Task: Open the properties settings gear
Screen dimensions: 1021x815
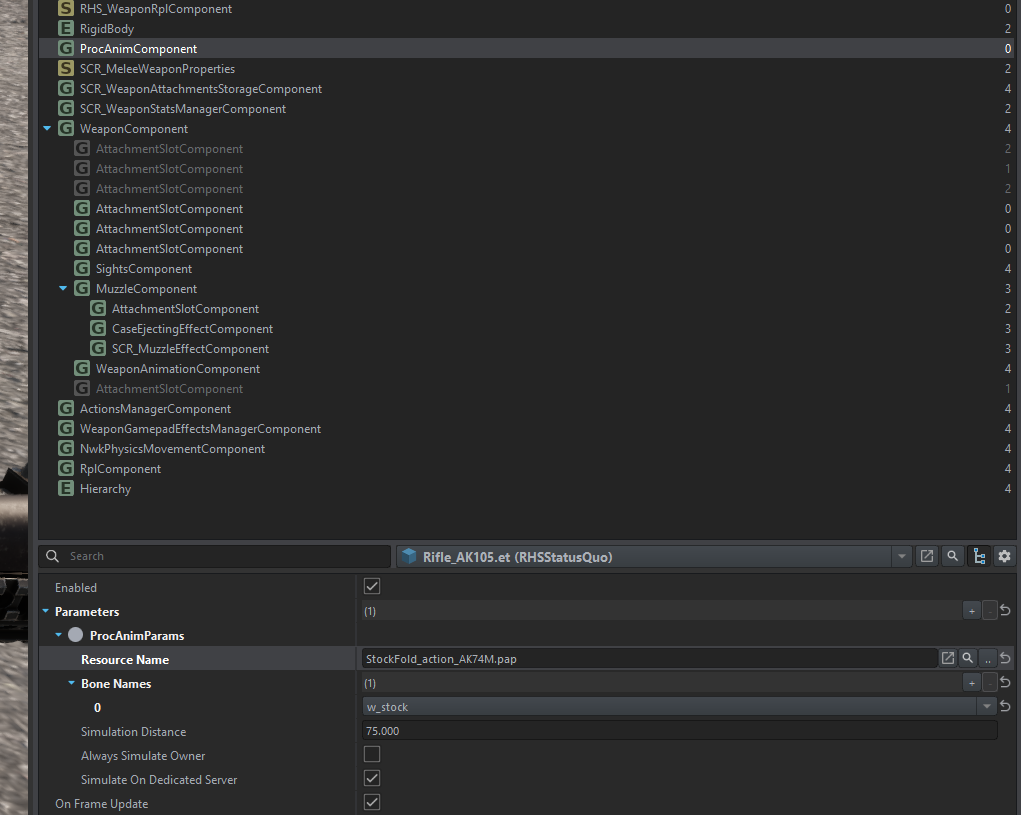Action: pos(1005,556)
